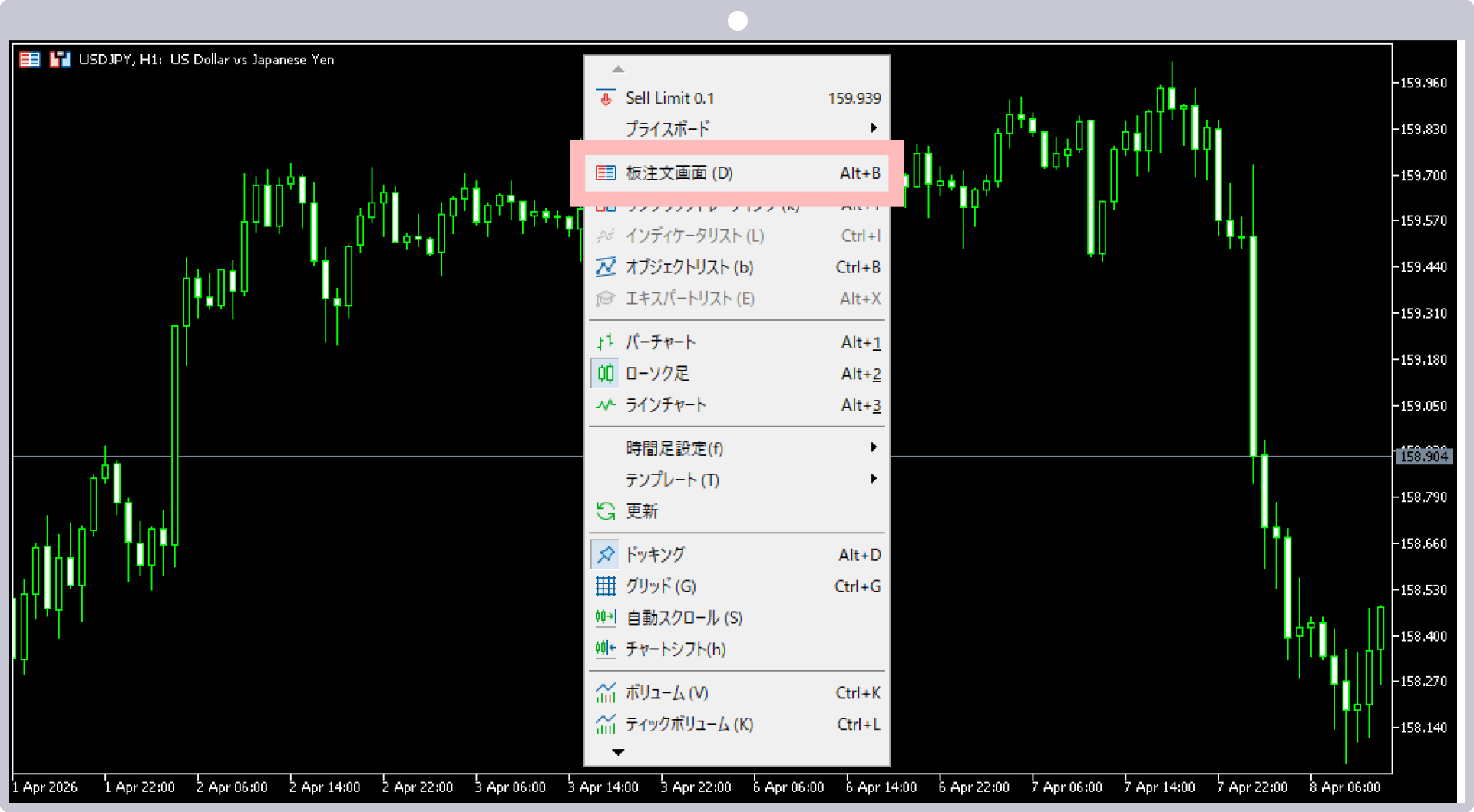Click the 更新 refresh icon

click(x=606, y=511)
